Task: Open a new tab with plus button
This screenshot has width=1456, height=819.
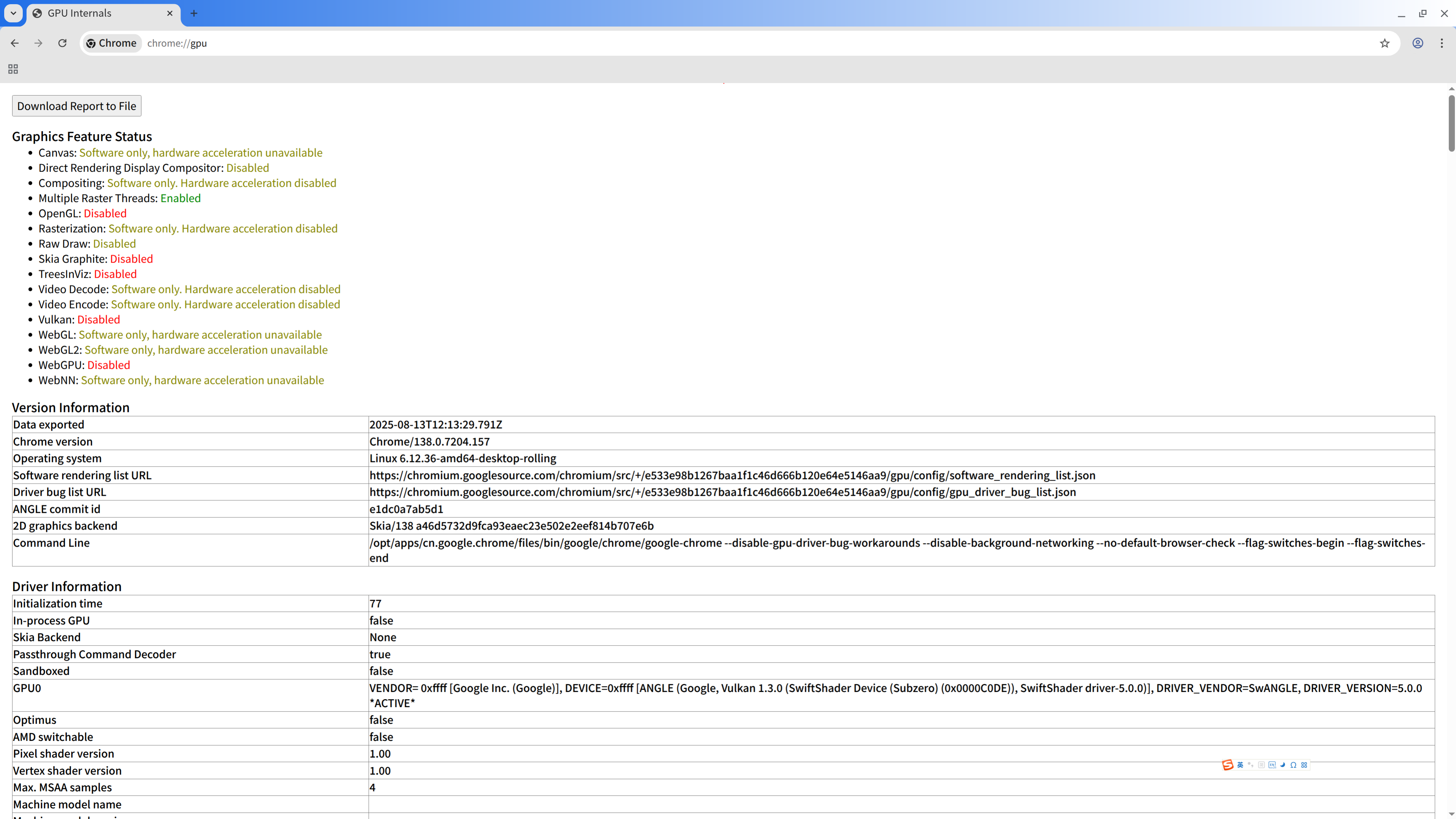Action: (194, 13)
